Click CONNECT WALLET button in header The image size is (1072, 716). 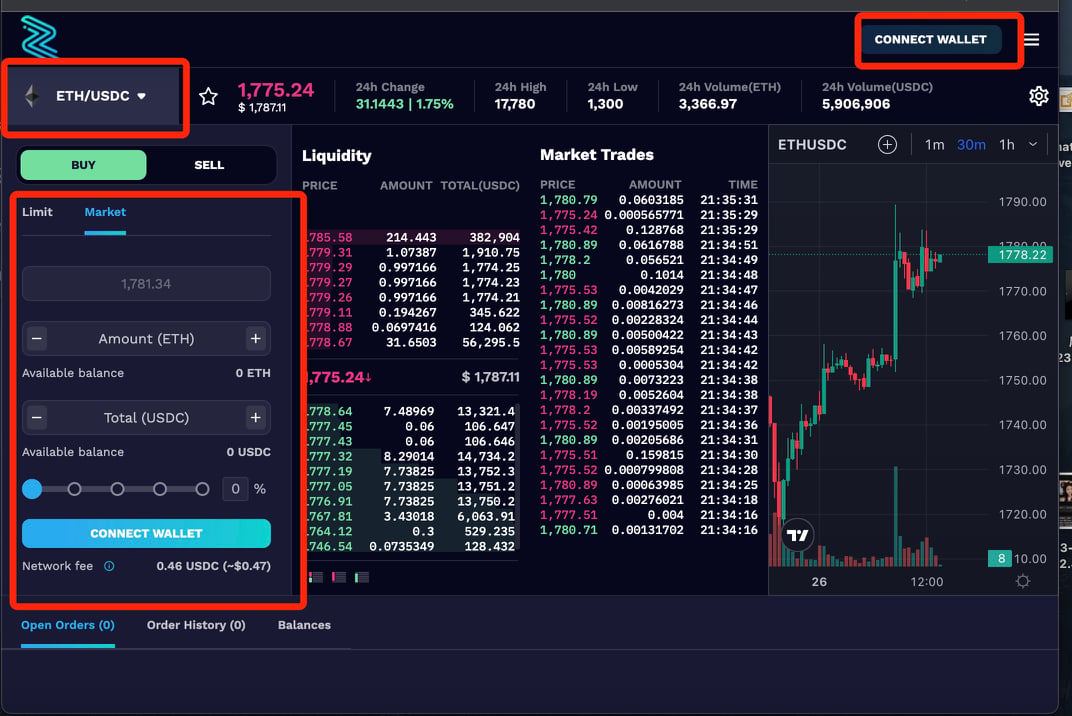pyautogui.click(x=930, y=40)
